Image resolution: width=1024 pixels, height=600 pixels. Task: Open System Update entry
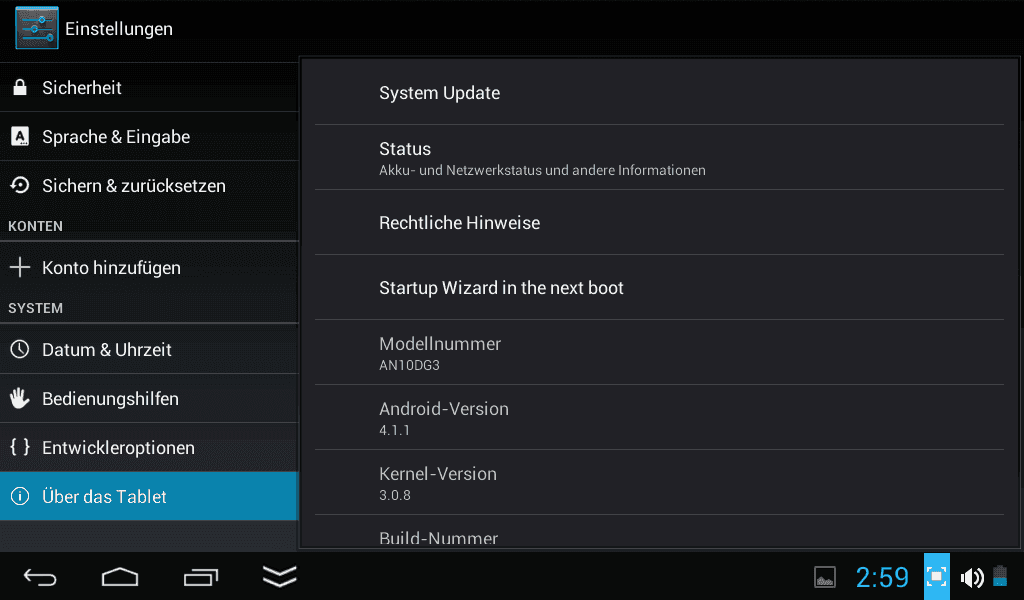tap(660, 93)
